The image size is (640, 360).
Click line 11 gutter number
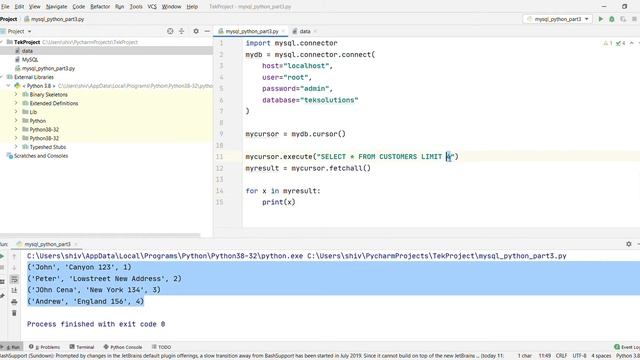[220, 157]
